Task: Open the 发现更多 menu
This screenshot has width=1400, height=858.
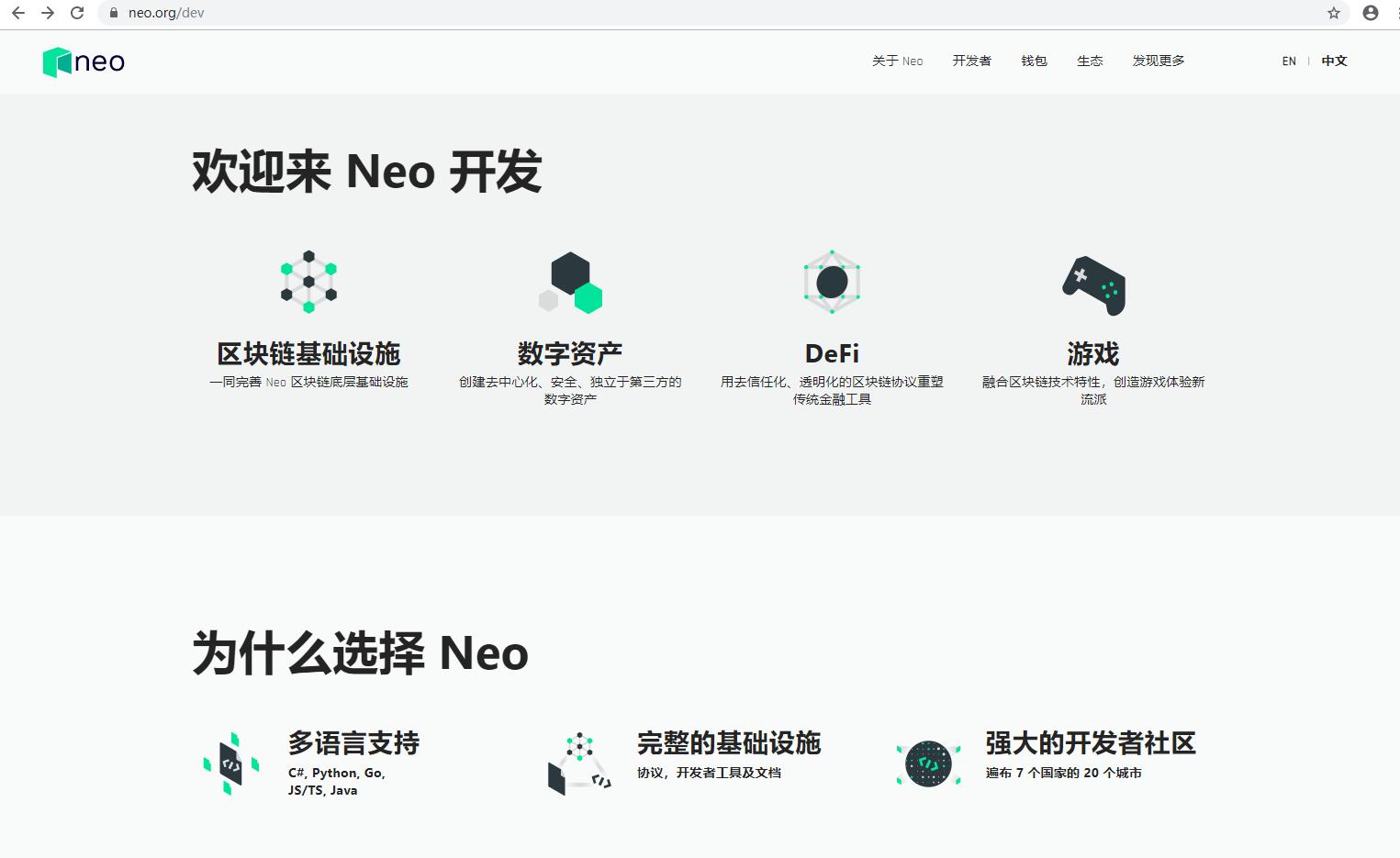Action: (x=1158, y=61)
